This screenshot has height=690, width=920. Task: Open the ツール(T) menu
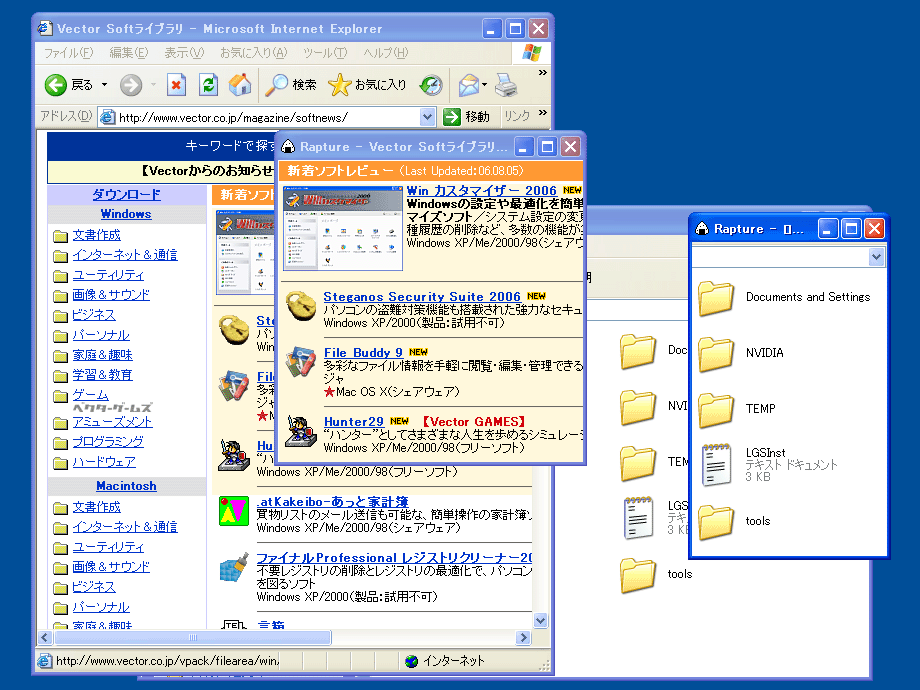(325, 53)
